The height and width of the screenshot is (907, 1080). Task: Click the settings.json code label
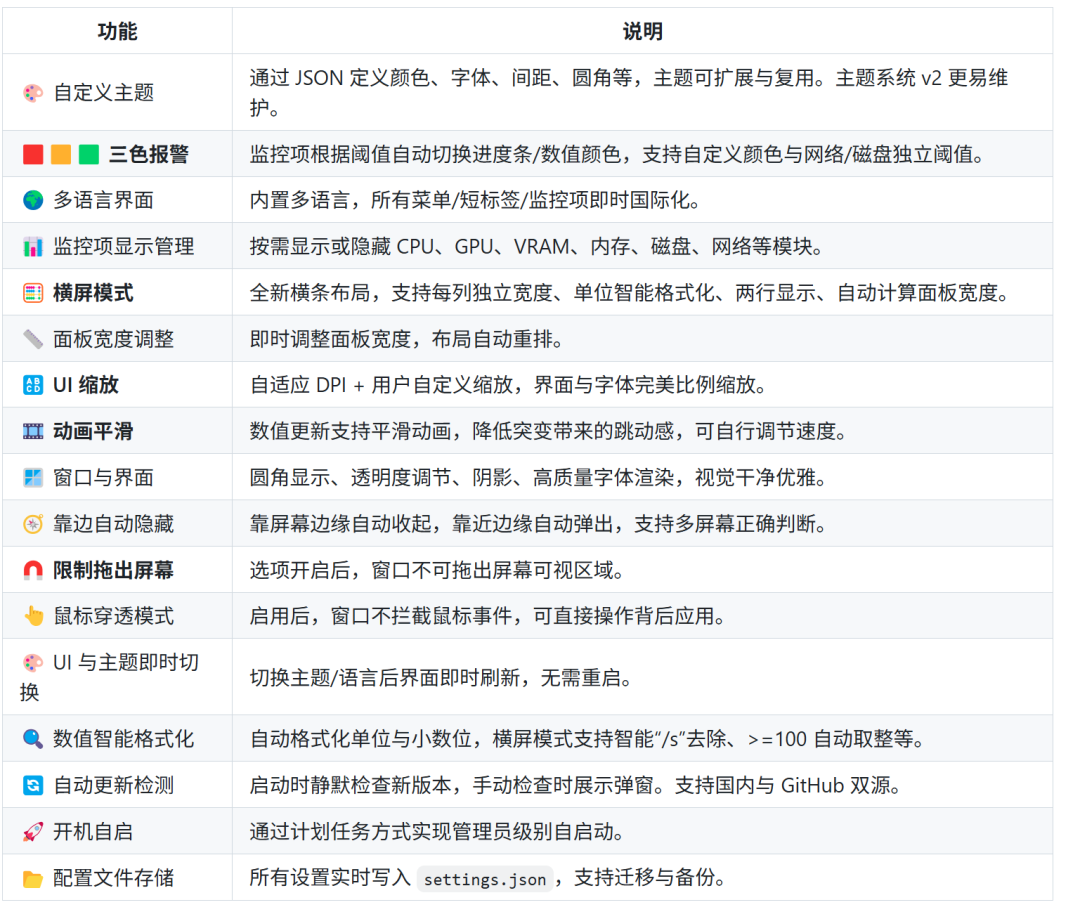tap(485, 880)
